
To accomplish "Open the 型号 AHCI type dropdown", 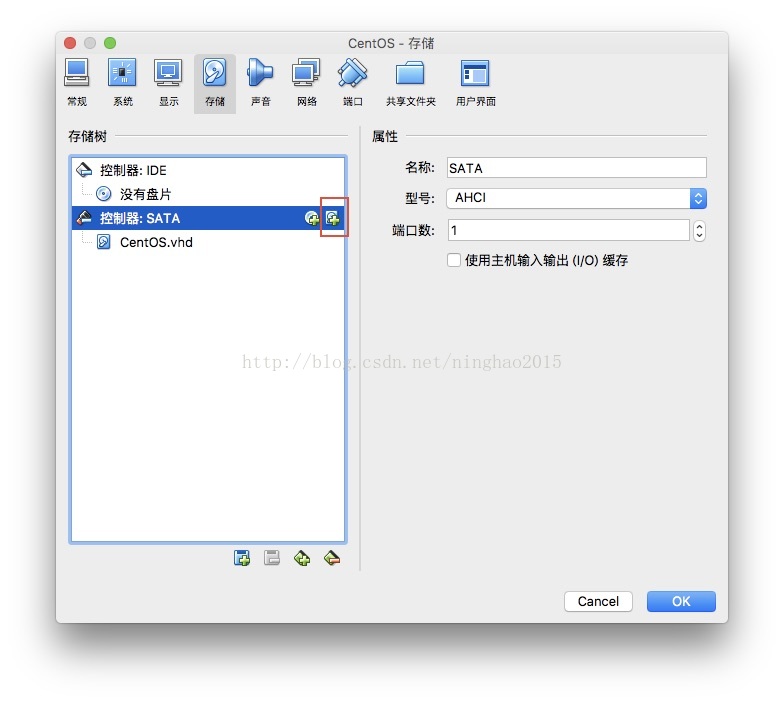I will coord(576,198).
